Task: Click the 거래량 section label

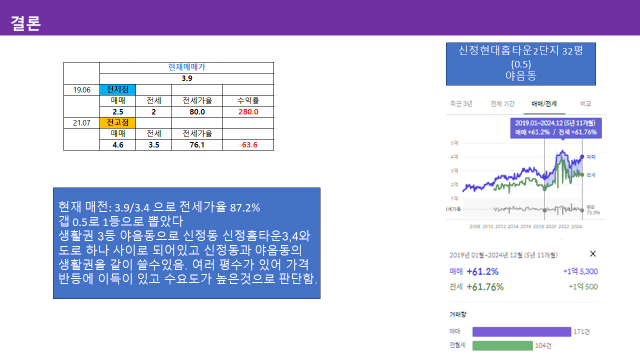Action: [x=458, y=315]
